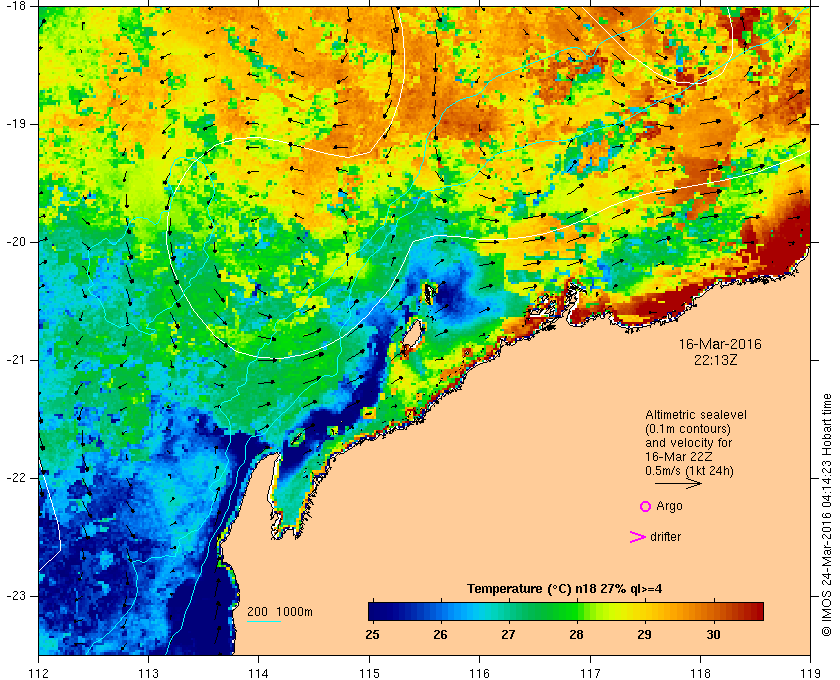The width and height of the screenshot is (840, 680).
Task: Click the '22:13Z' time label
Action: click(716, 360)
